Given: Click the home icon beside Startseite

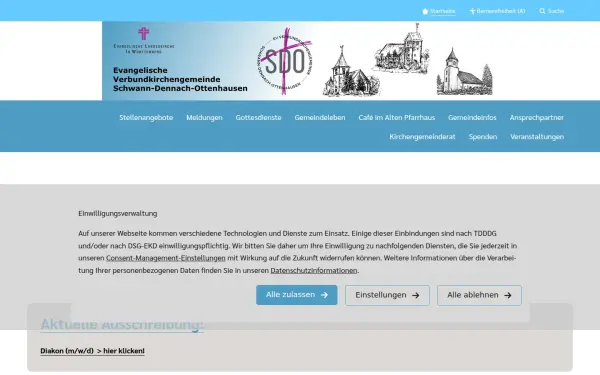Looking at the screenshot, I should click(x=425, y=11).
